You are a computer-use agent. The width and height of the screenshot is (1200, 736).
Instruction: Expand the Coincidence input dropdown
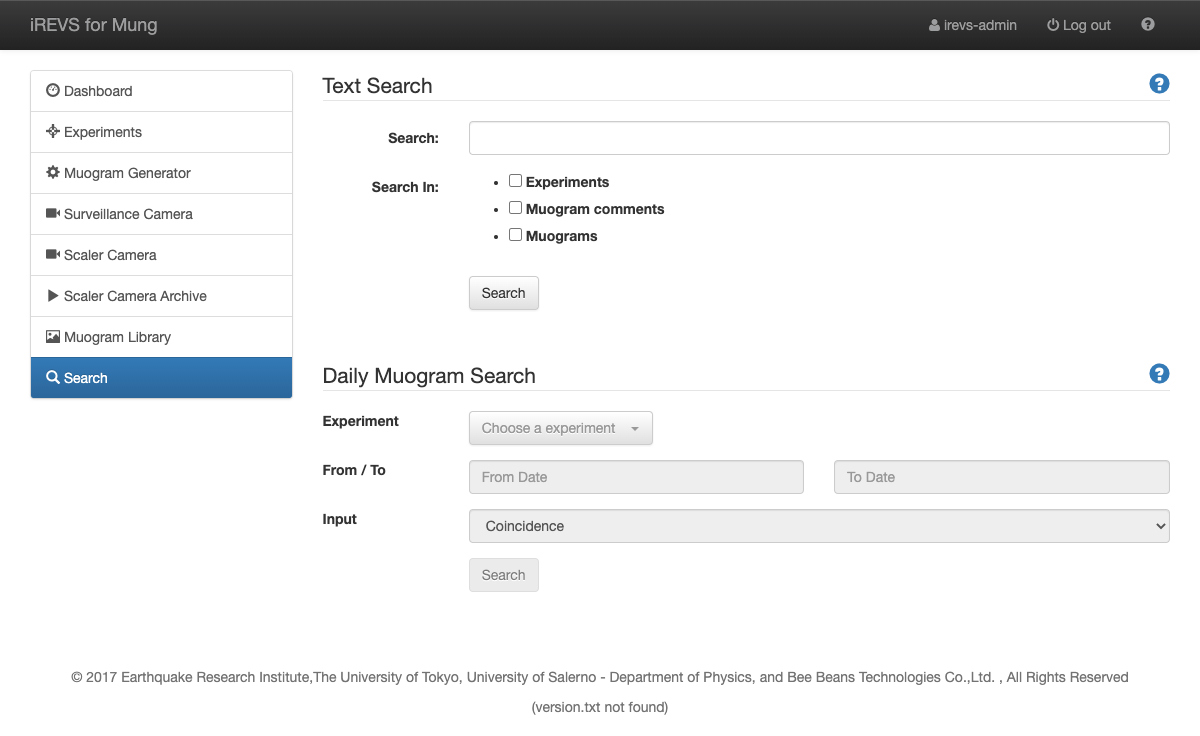[818, 526]
